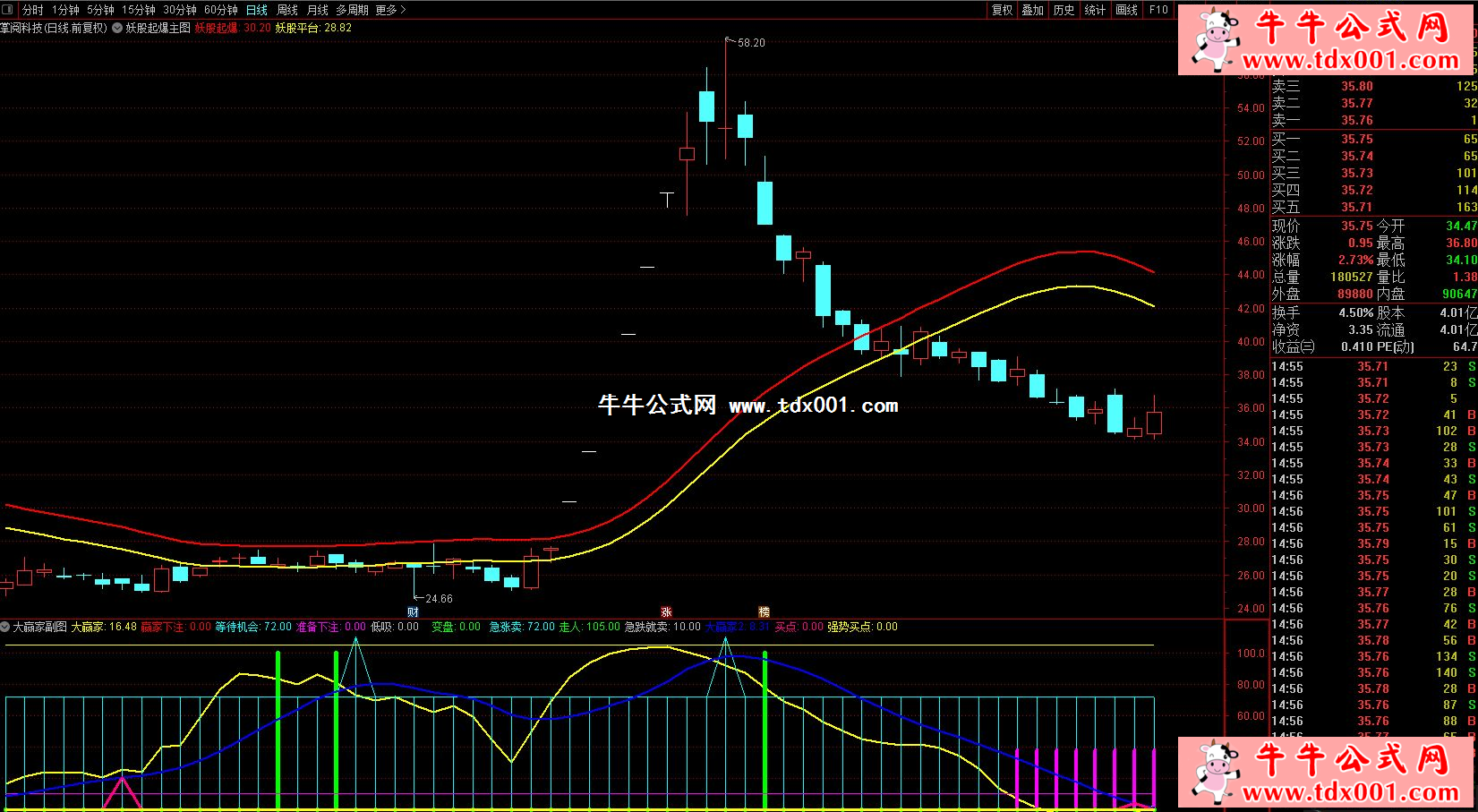Screen dimensions: 1478x812
Task: Click the 买四 price 35.72
Action: tap(1357, 191)
